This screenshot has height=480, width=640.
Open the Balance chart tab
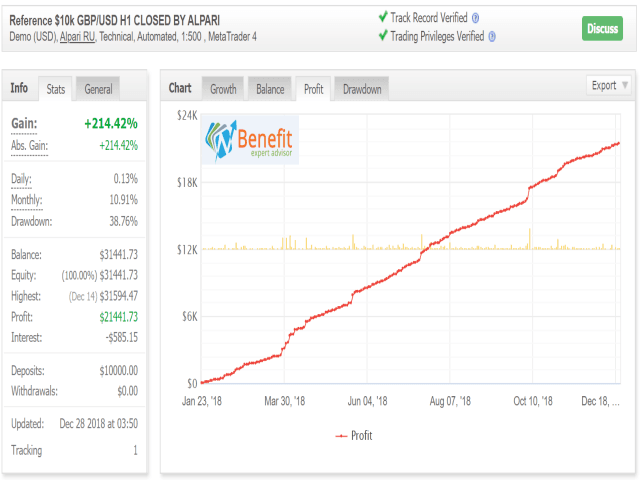click(x=270, y=89)
